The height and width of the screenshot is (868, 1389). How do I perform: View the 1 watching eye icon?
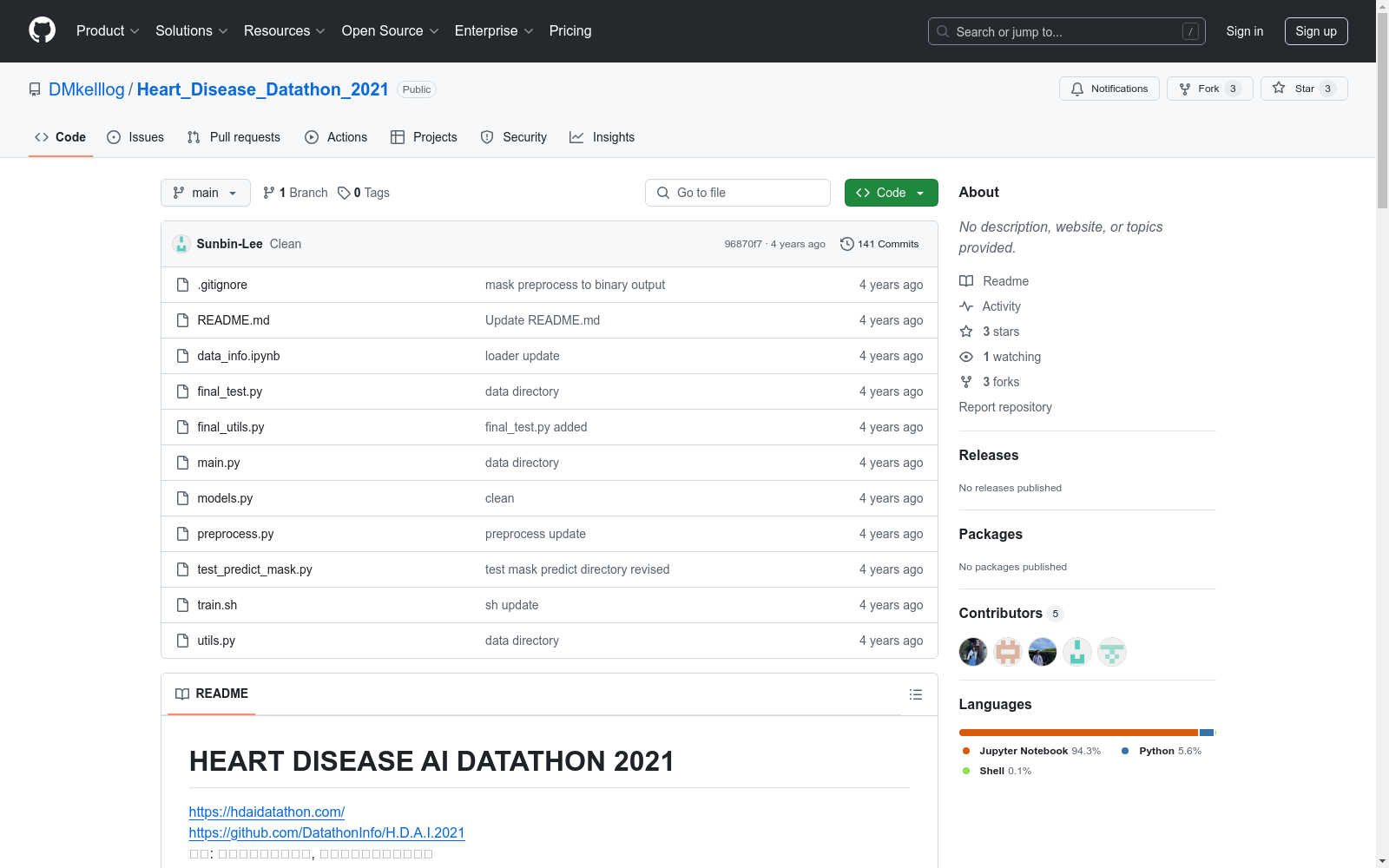pyautogui.click(x=966, y=357)
